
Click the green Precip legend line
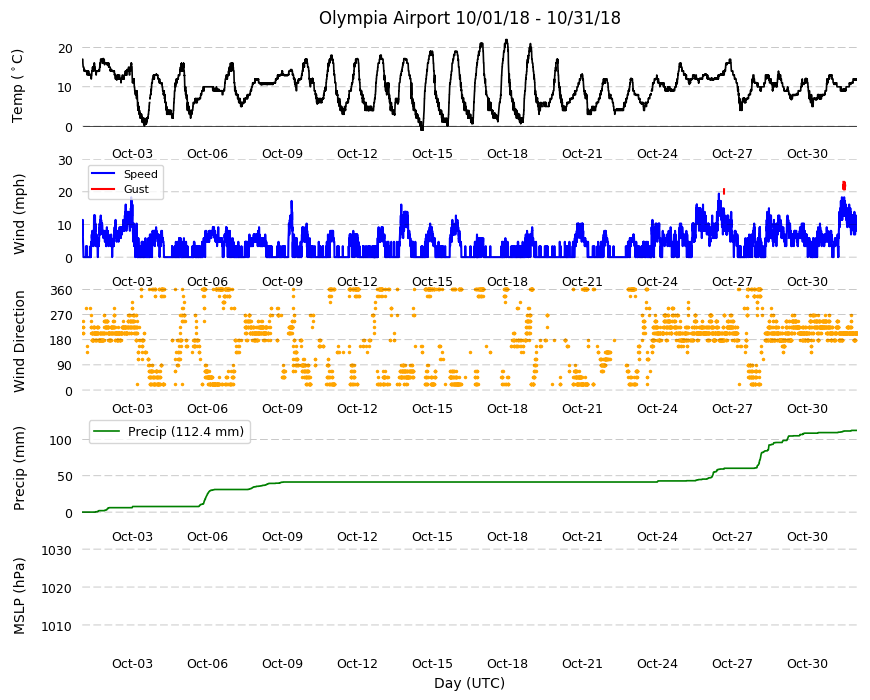[x=107, y=431]
